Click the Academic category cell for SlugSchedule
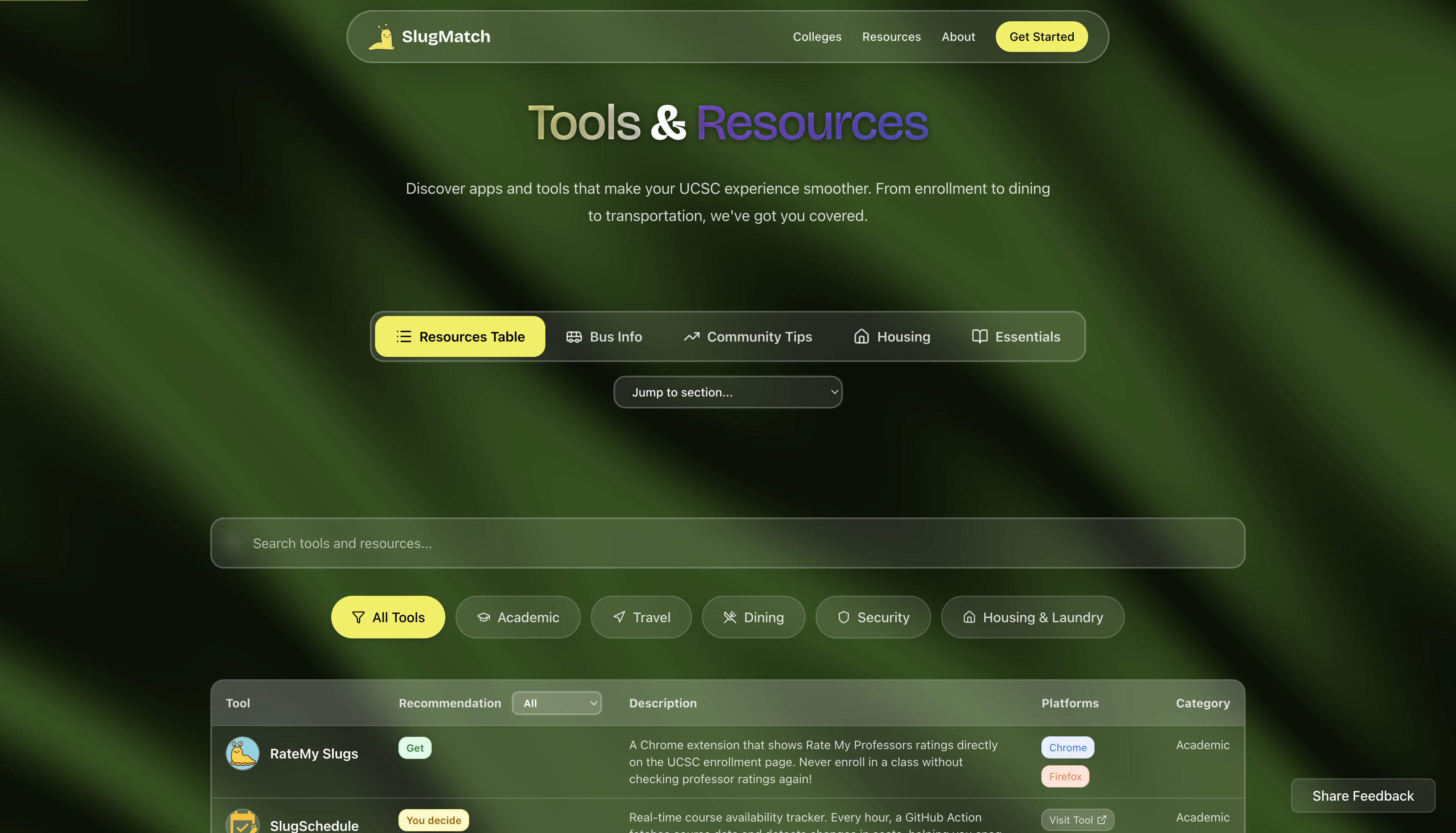Viewport: 1456px width, 833px height. [1203, 817]
